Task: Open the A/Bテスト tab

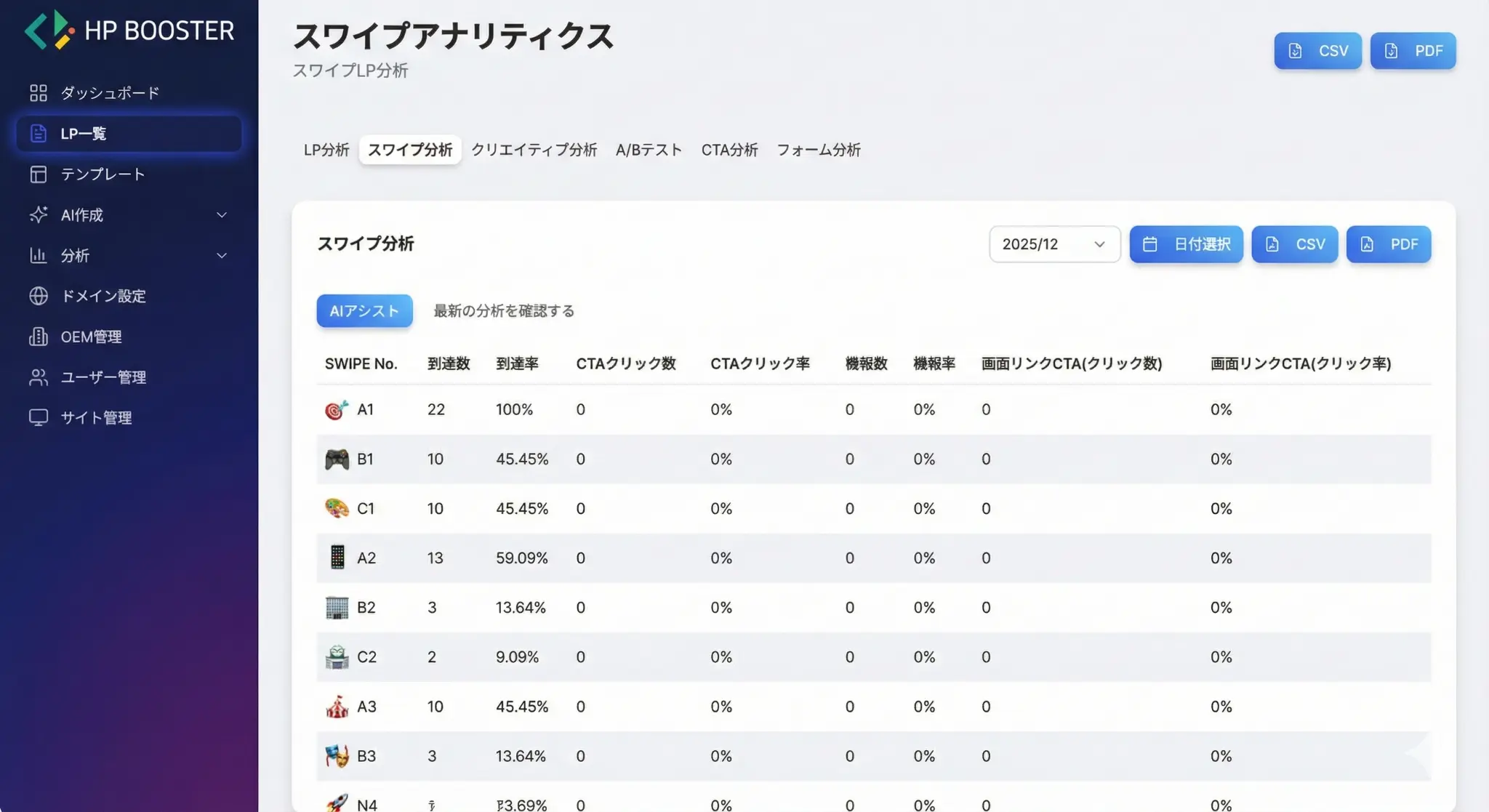Action: coord(649,150)
